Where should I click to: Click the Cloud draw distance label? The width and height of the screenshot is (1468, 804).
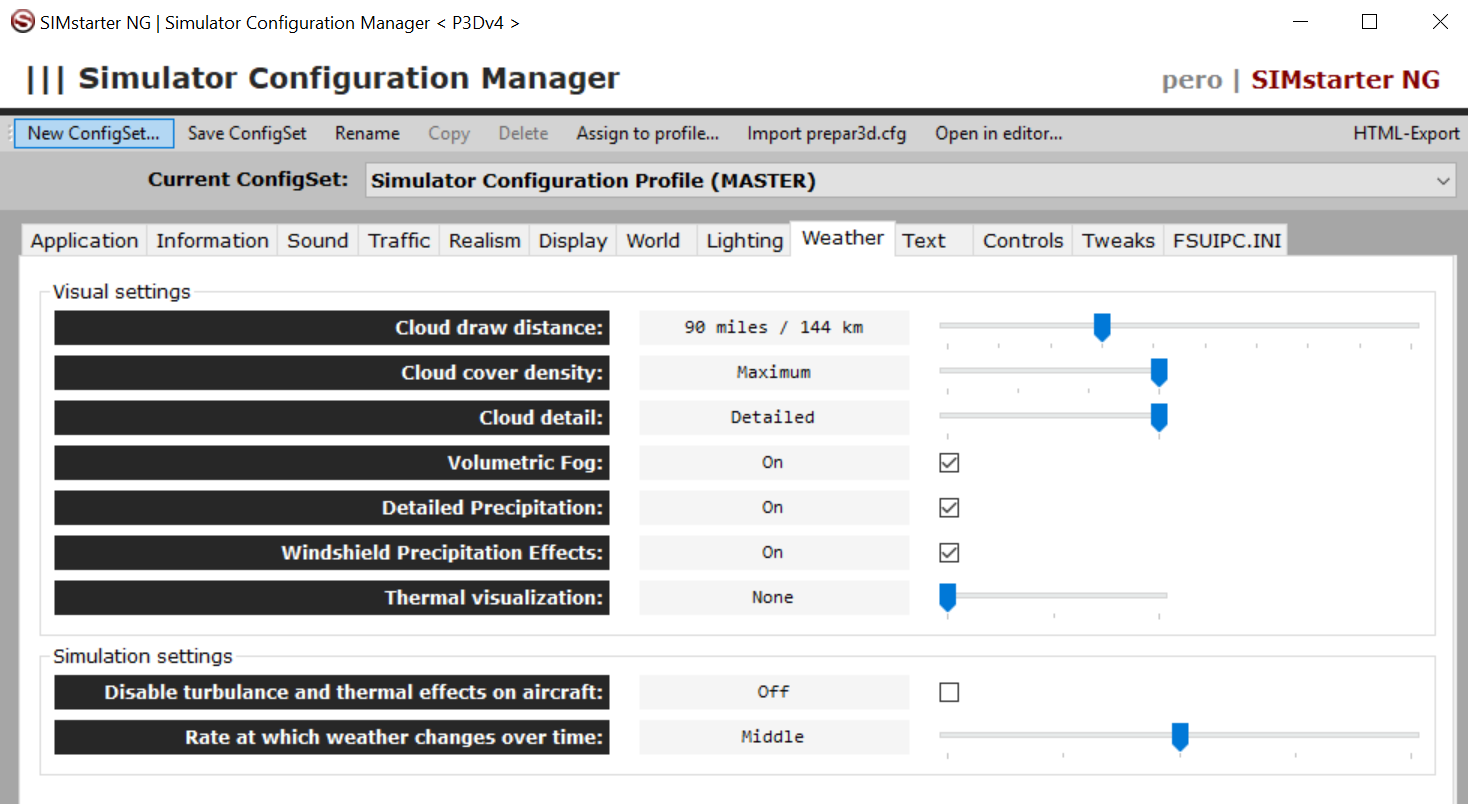tap(332, 327)
